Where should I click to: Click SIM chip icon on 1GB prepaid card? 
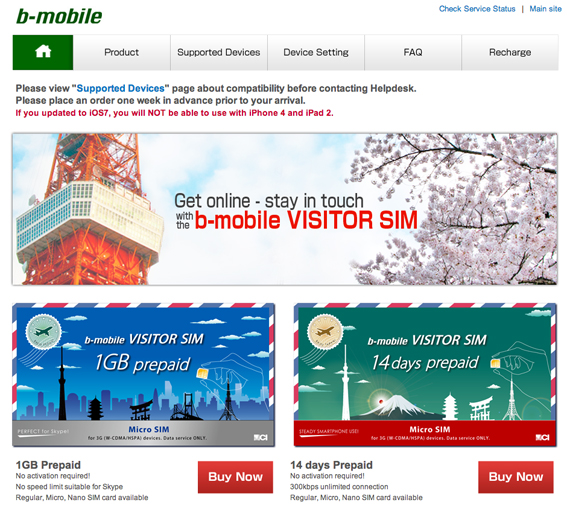tap(201, 373)
